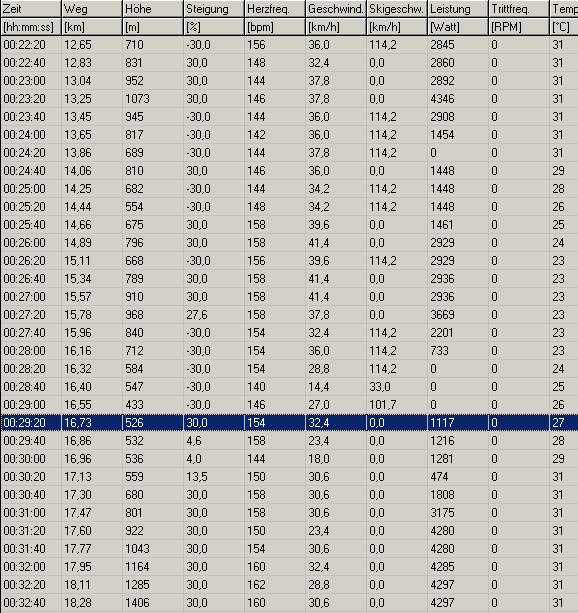Sort by the Höhe column header
This screenshot has width=578, height=613.
pyautogui.click(x=153, y=9)
